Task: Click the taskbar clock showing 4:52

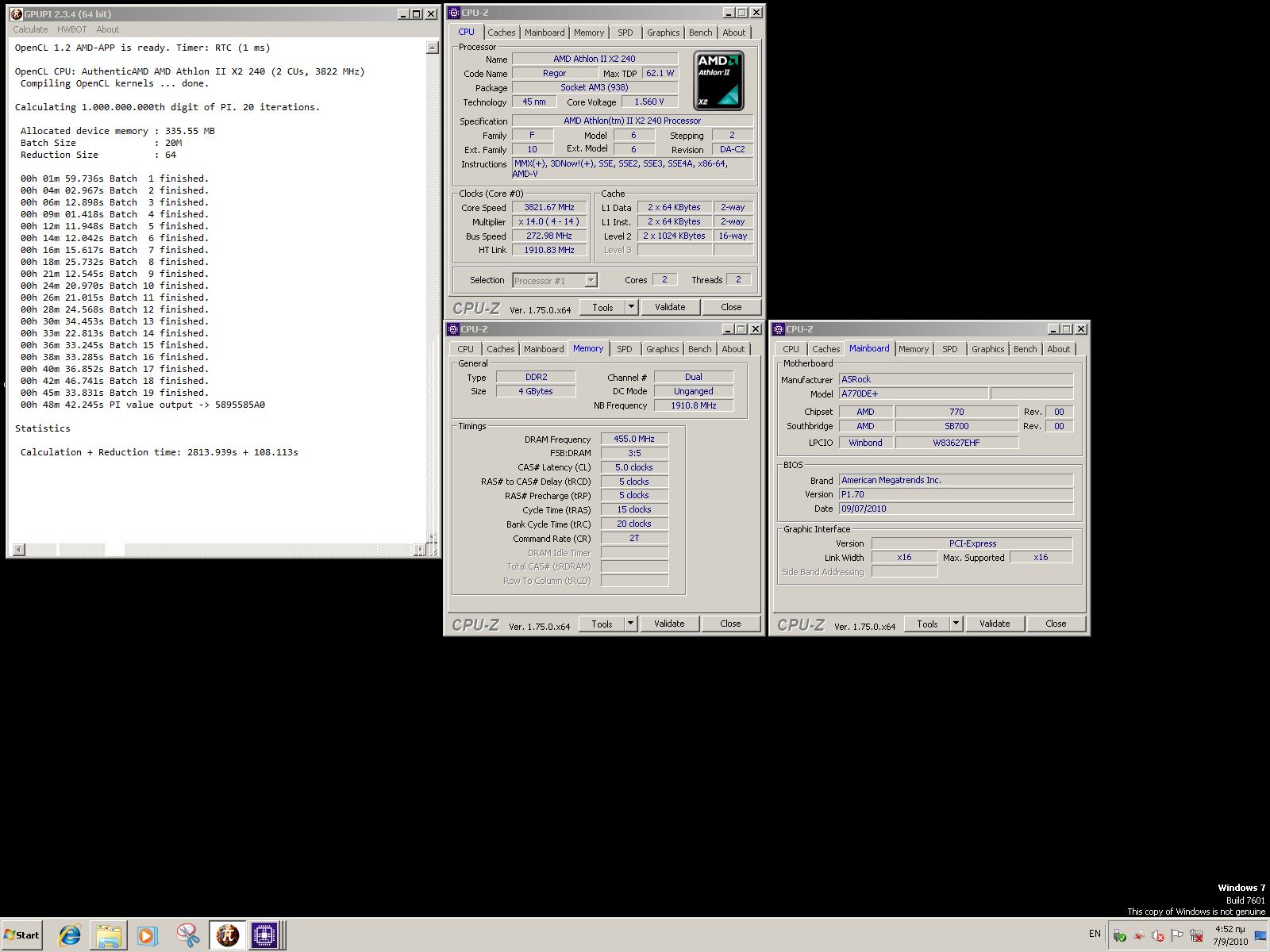Action: [x=1230, y=935]
